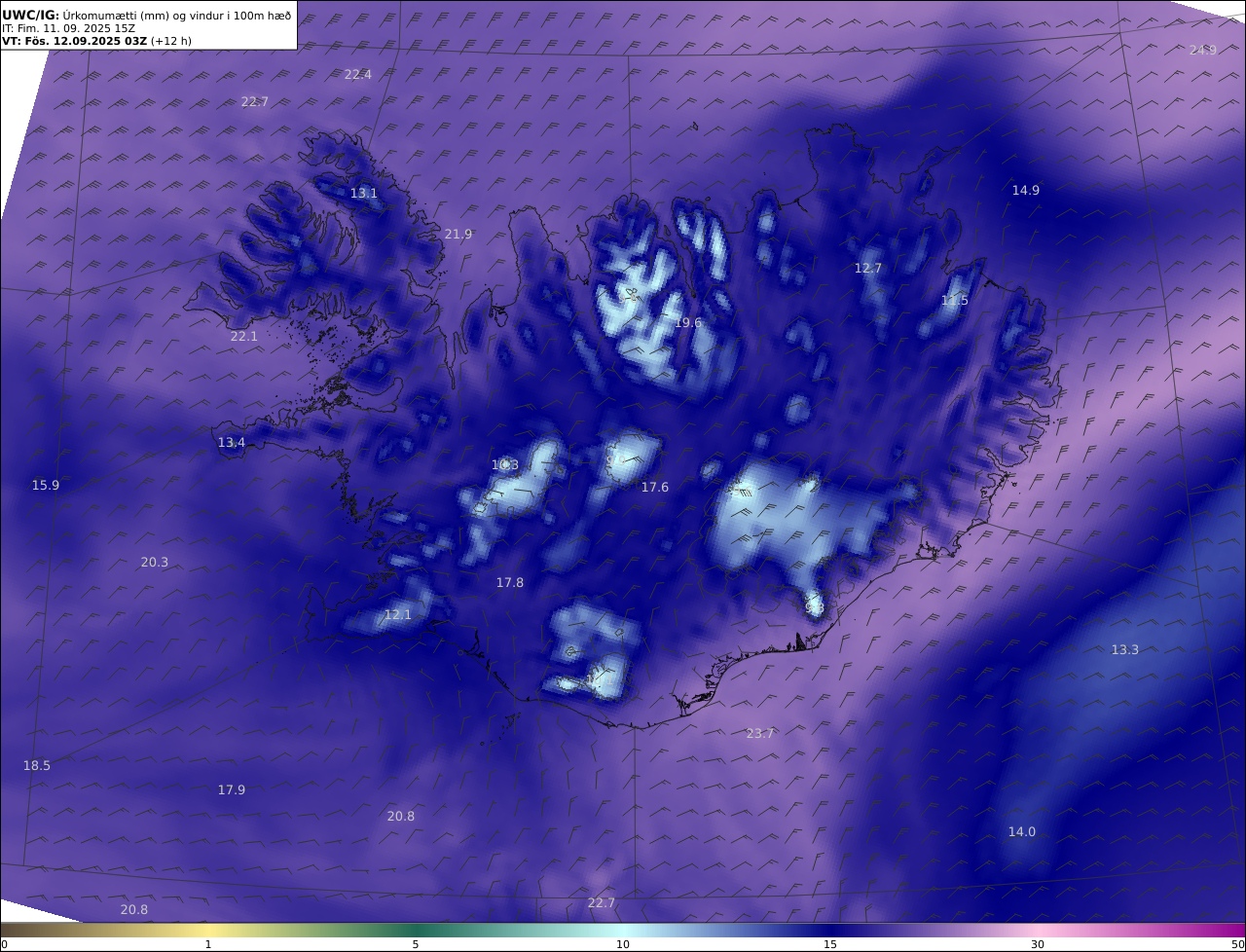Click the 12.7 value label
Image resolution: width=1246 pixels, height=952 pixels.
point(868,268)
